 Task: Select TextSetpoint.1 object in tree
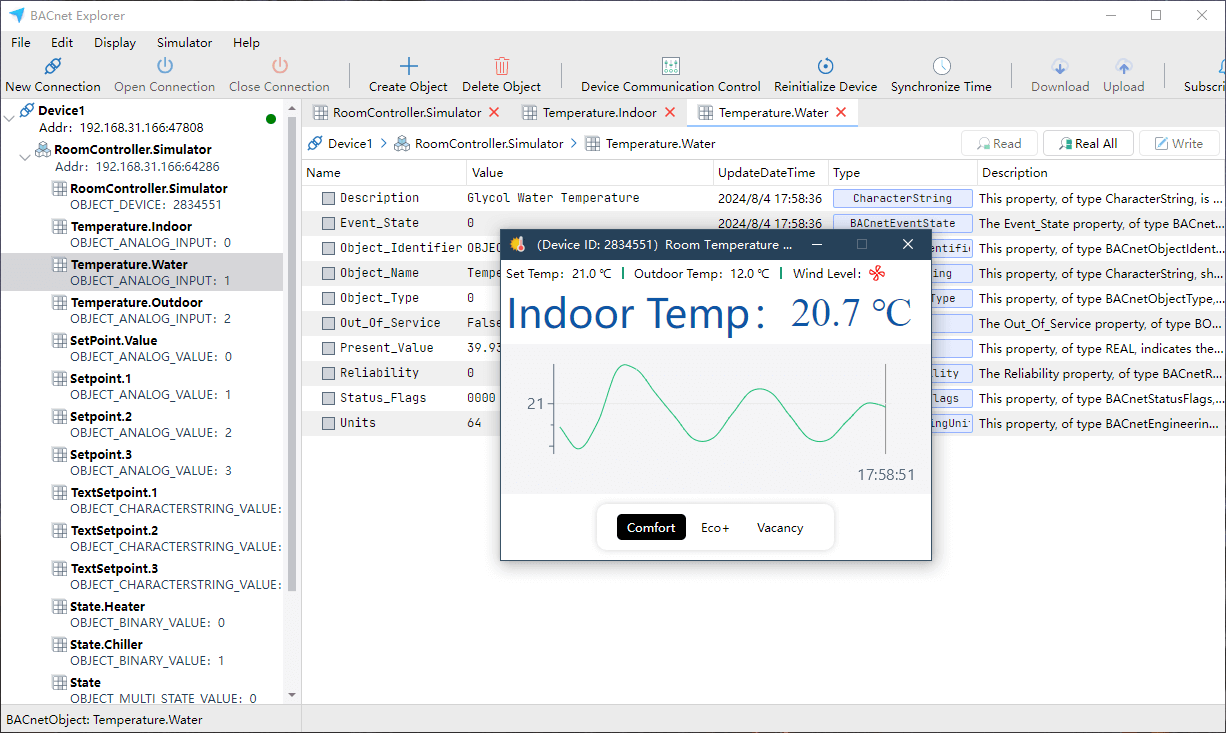114,492
